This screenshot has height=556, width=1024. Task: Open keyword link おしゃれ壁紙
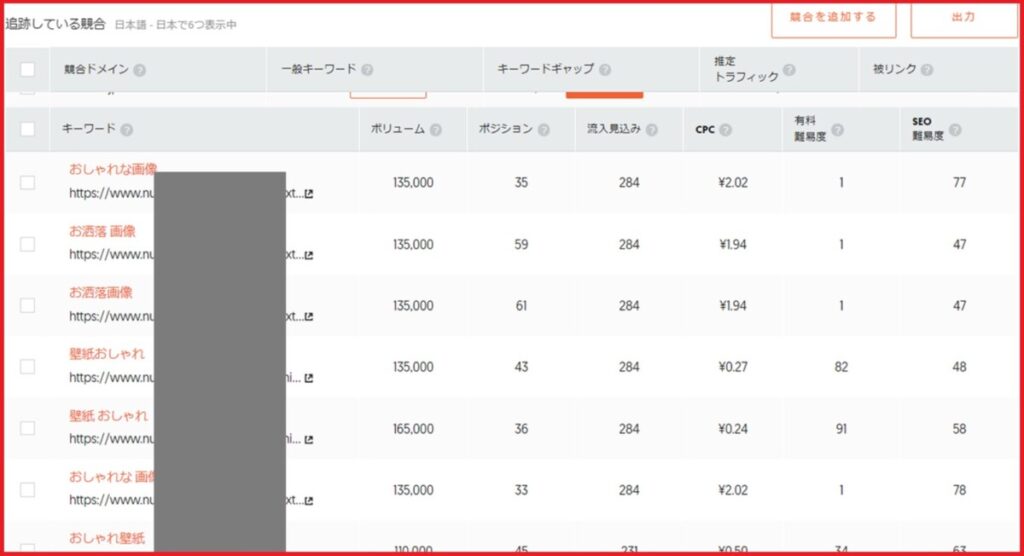[x=107, y=538]
